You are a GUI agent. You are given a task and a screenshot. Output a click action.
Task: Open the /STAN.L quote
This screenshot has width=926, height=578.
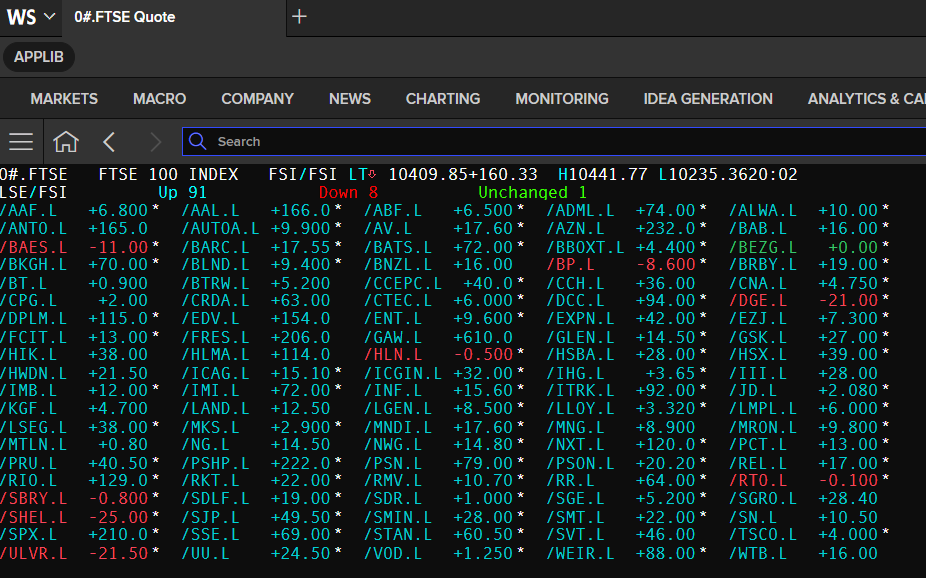pyautogui.click(x=398, y=534)
